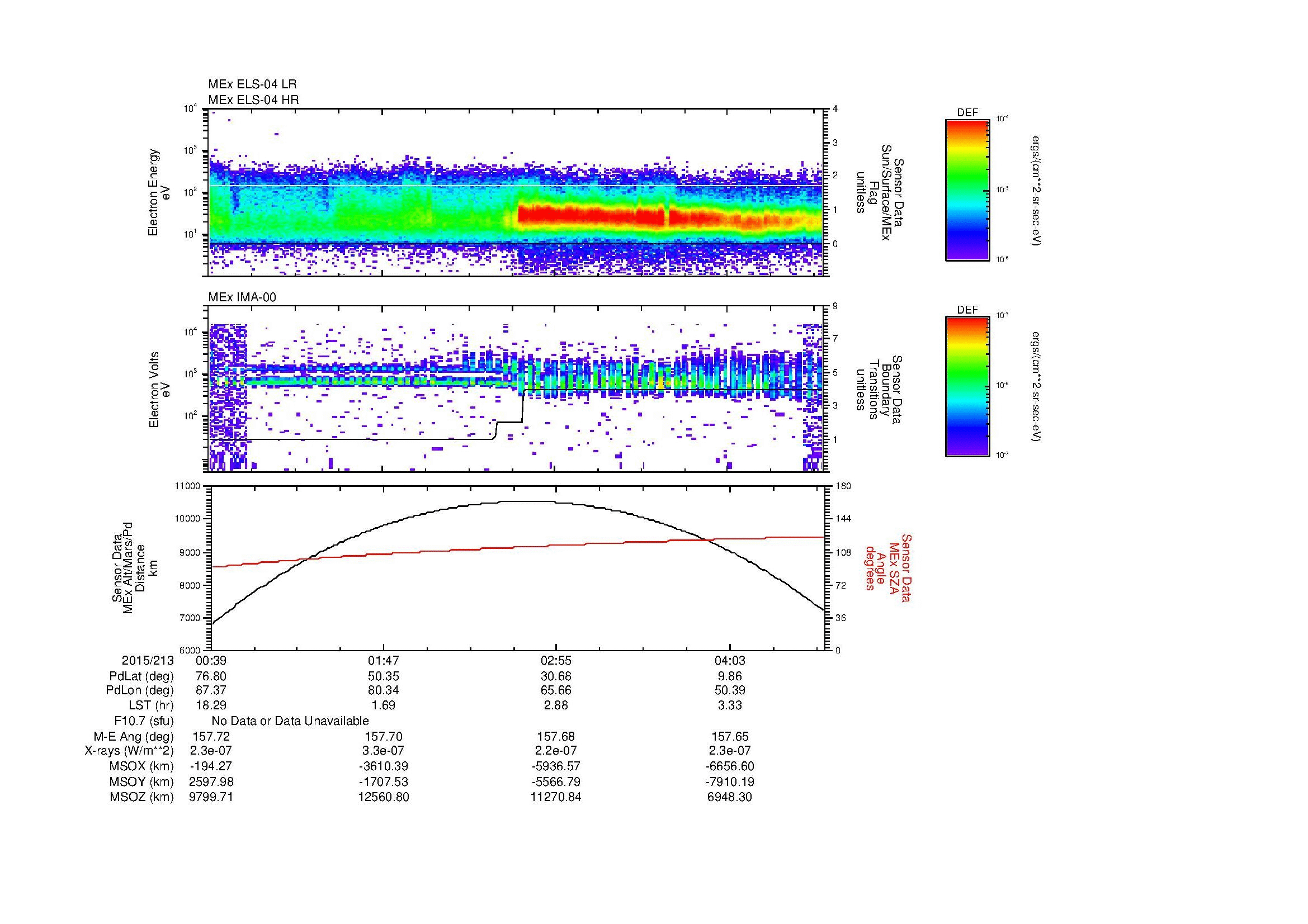
Task: Click MSOZ value 6948.30
Action: (730, 797)
